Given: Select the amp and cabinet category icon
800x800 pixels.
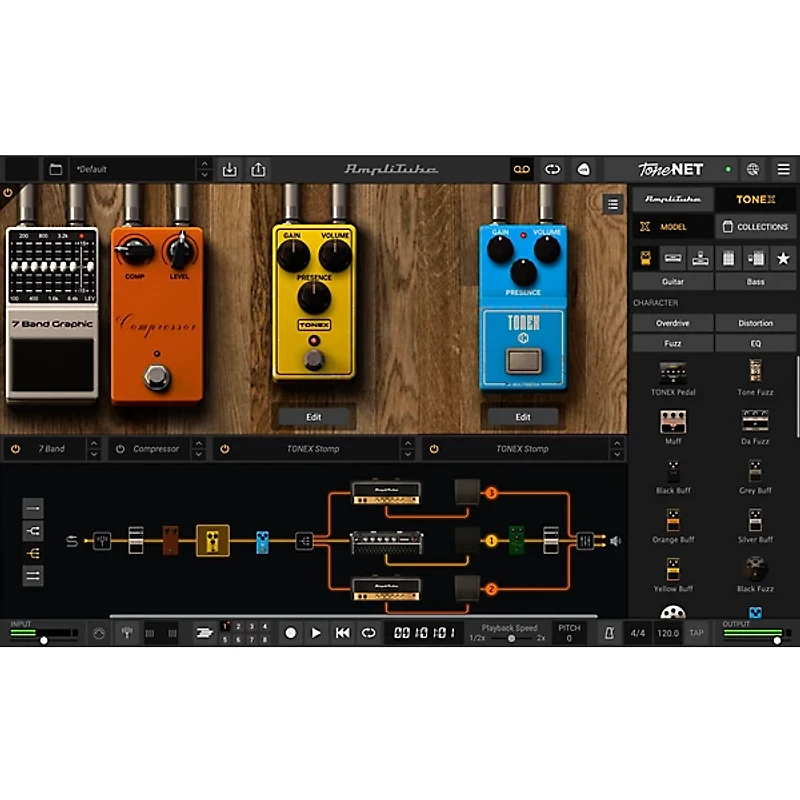Looking at the screenshot, I should pos(756,258).
